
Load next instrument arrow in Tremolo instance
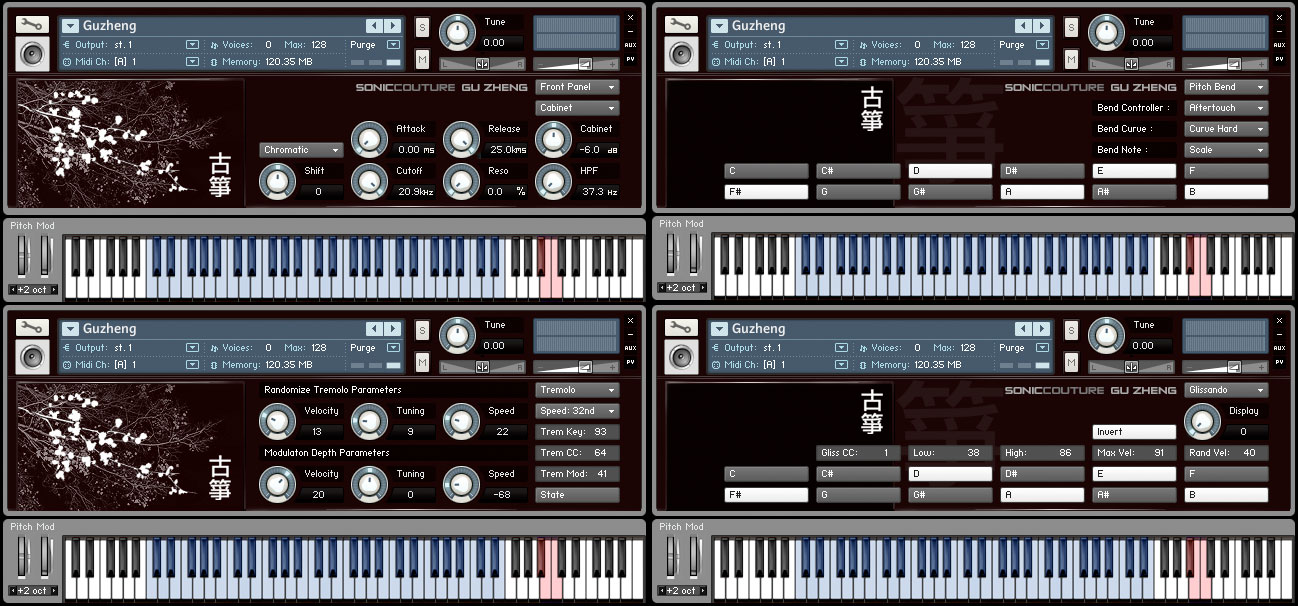click(x=393, y=328)
